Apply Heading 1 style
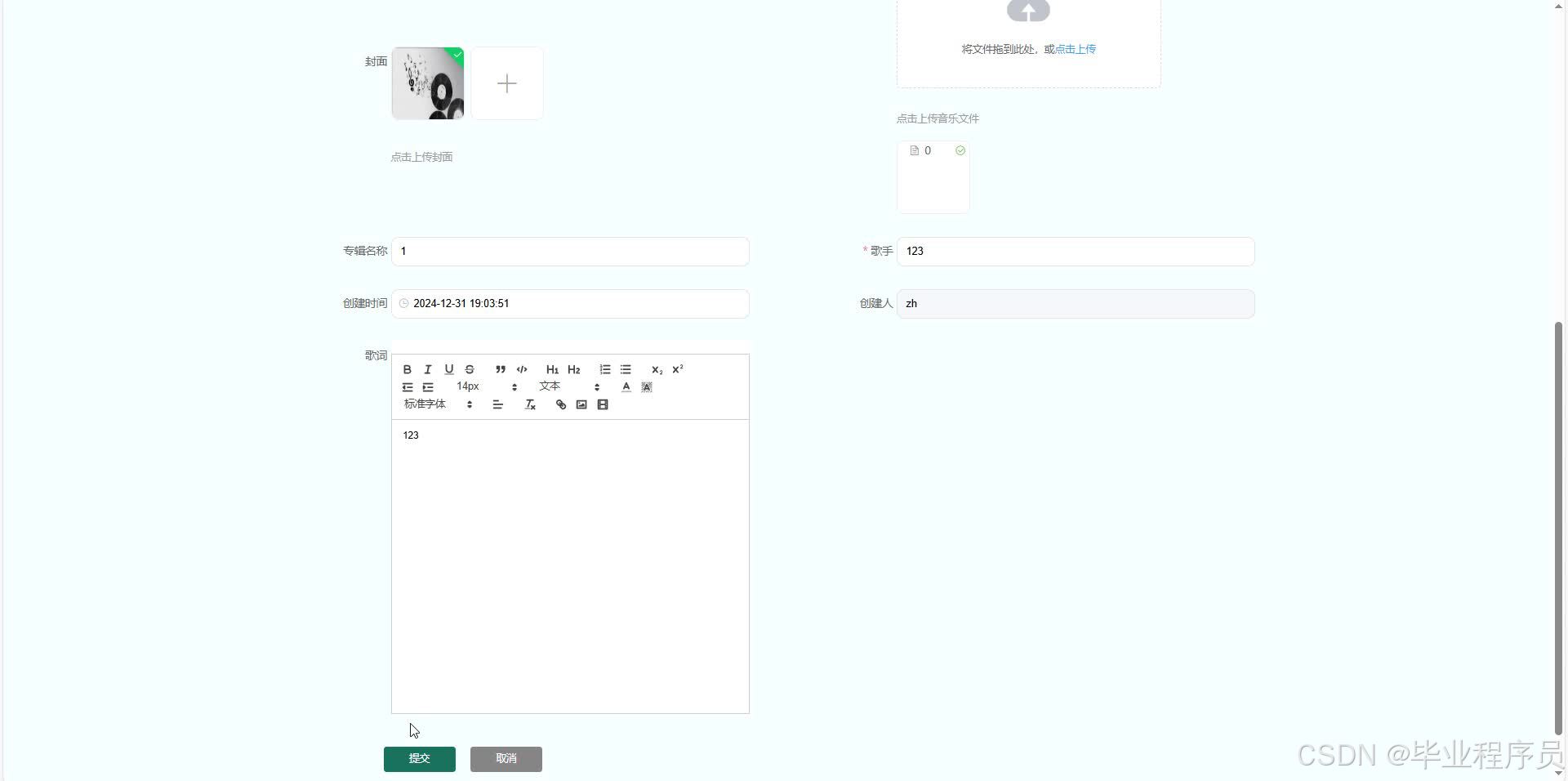The image size is (1568, 781). coord(553,369)
